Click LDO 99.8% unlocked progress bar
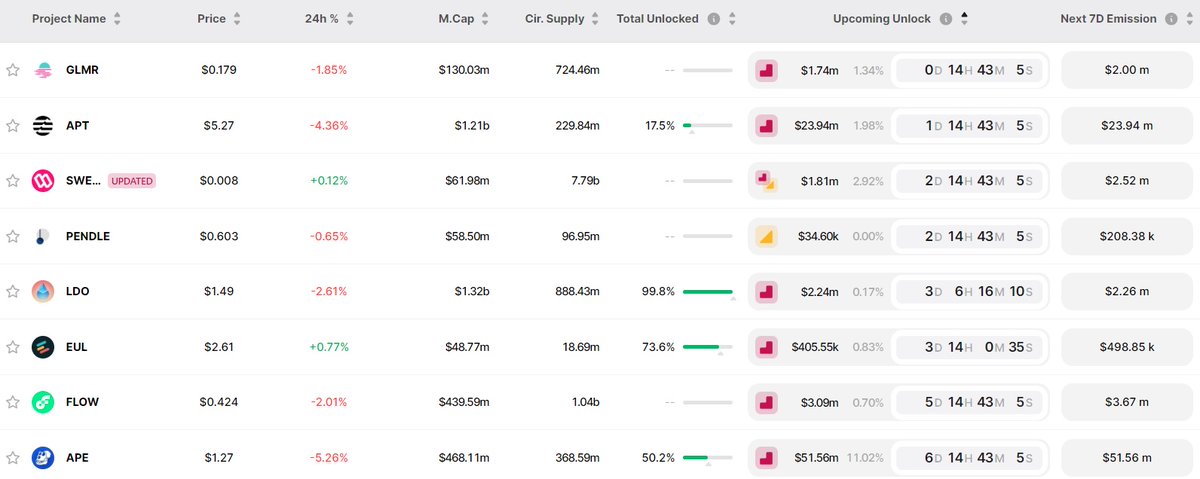 (x=708, y=292)
